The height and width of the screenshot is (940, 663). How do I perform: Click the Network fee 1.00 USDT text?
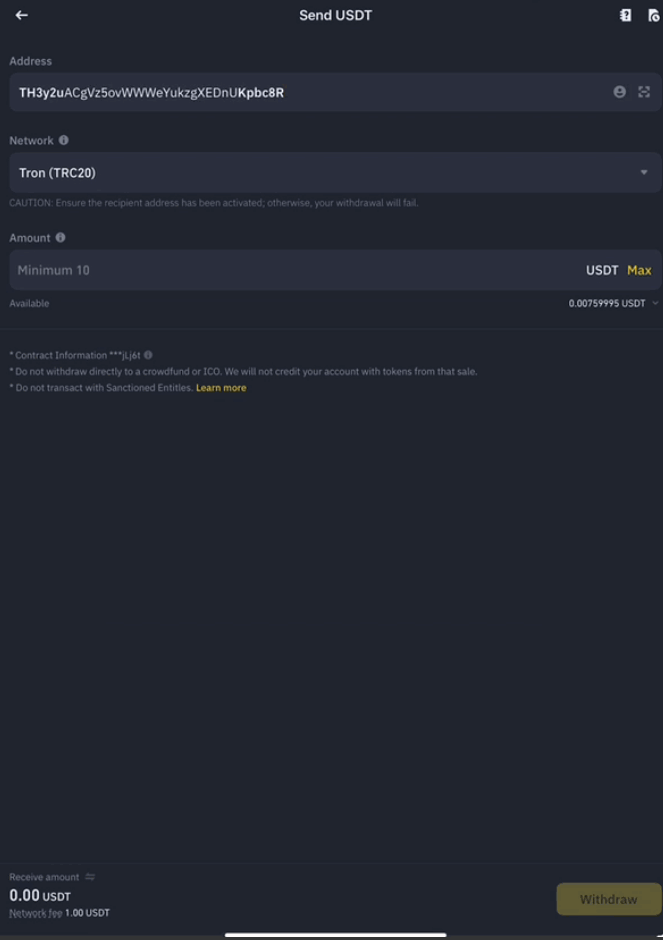click(60, 912)
